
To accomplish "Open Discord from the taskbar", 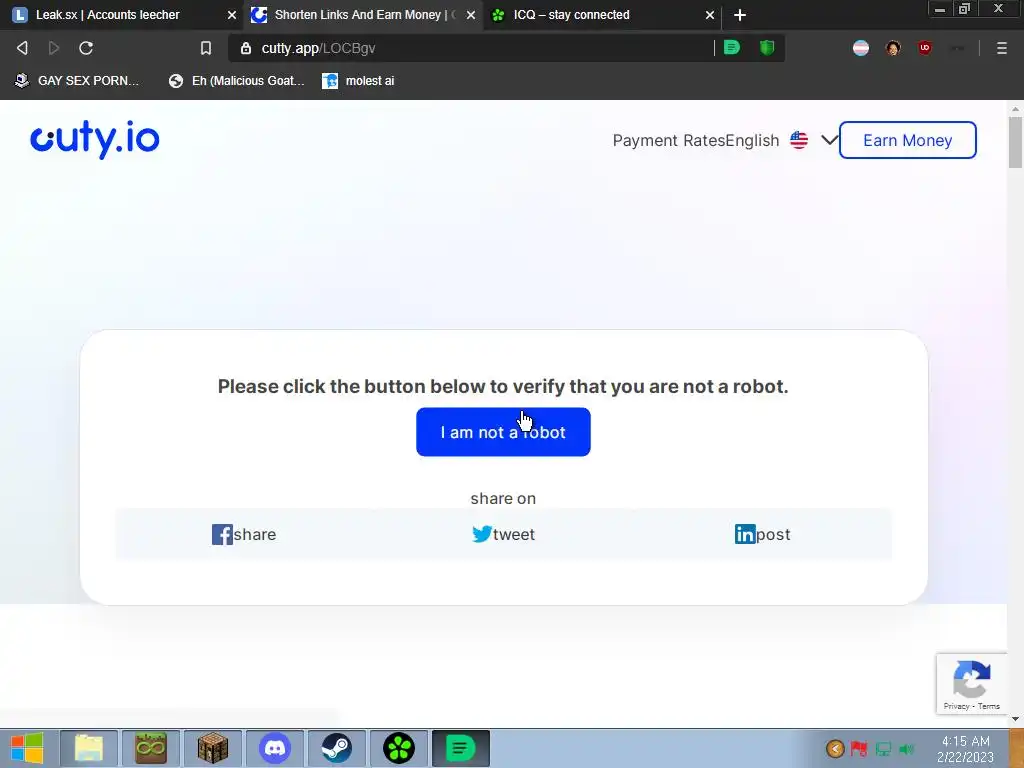I will pos(275,748).
